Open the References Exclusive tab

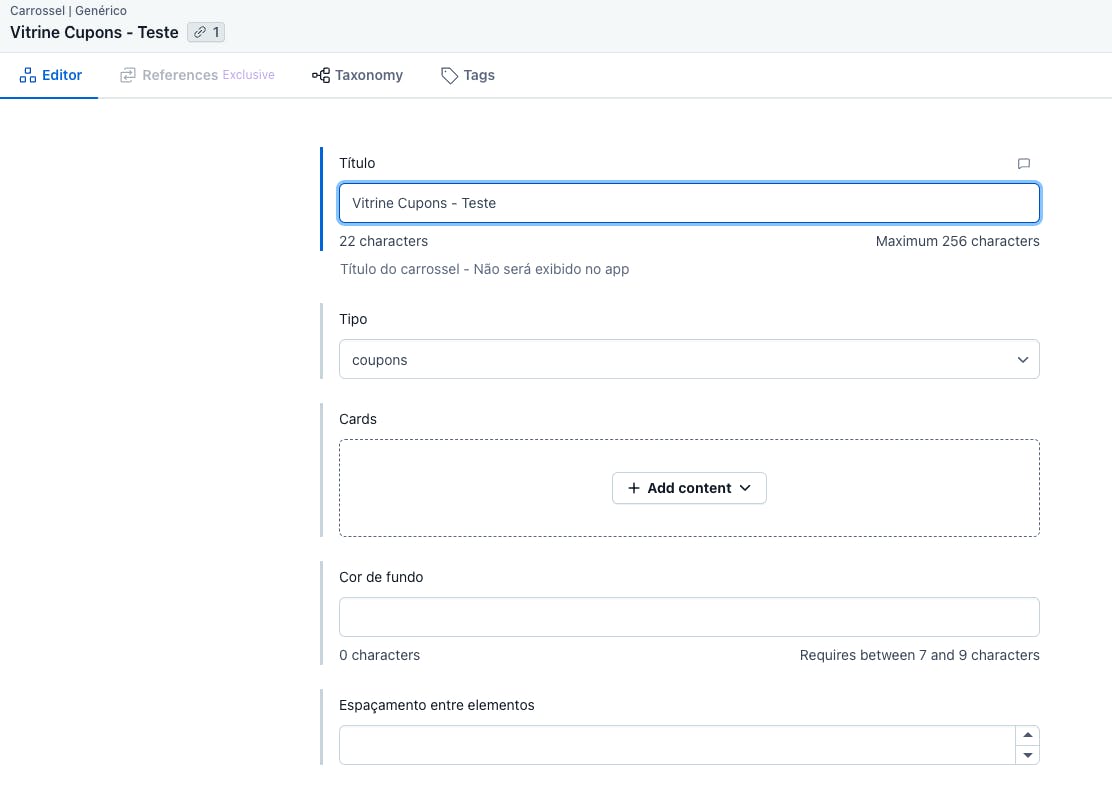point(198,75)
